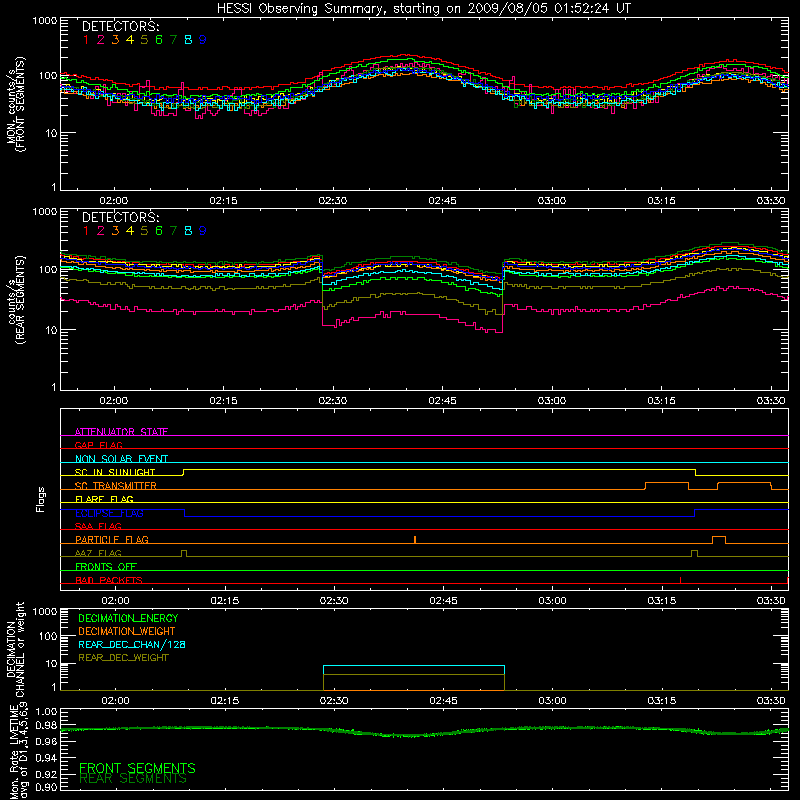Click 03:00 tick label under the decimation panel
This screenshot has height=800, width=800.
pos(553,701)
